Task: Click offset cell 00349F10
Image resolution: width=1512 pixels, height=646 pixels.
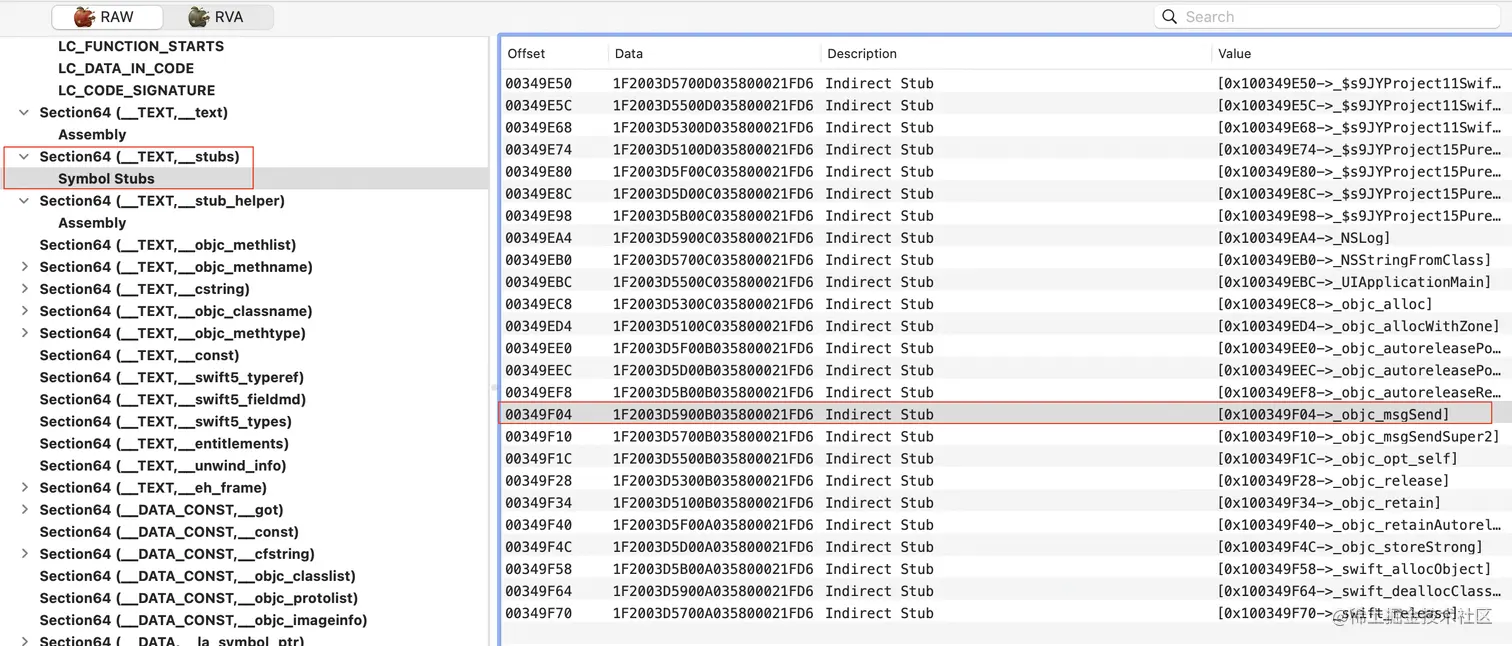Action: [x=539, y=437]
